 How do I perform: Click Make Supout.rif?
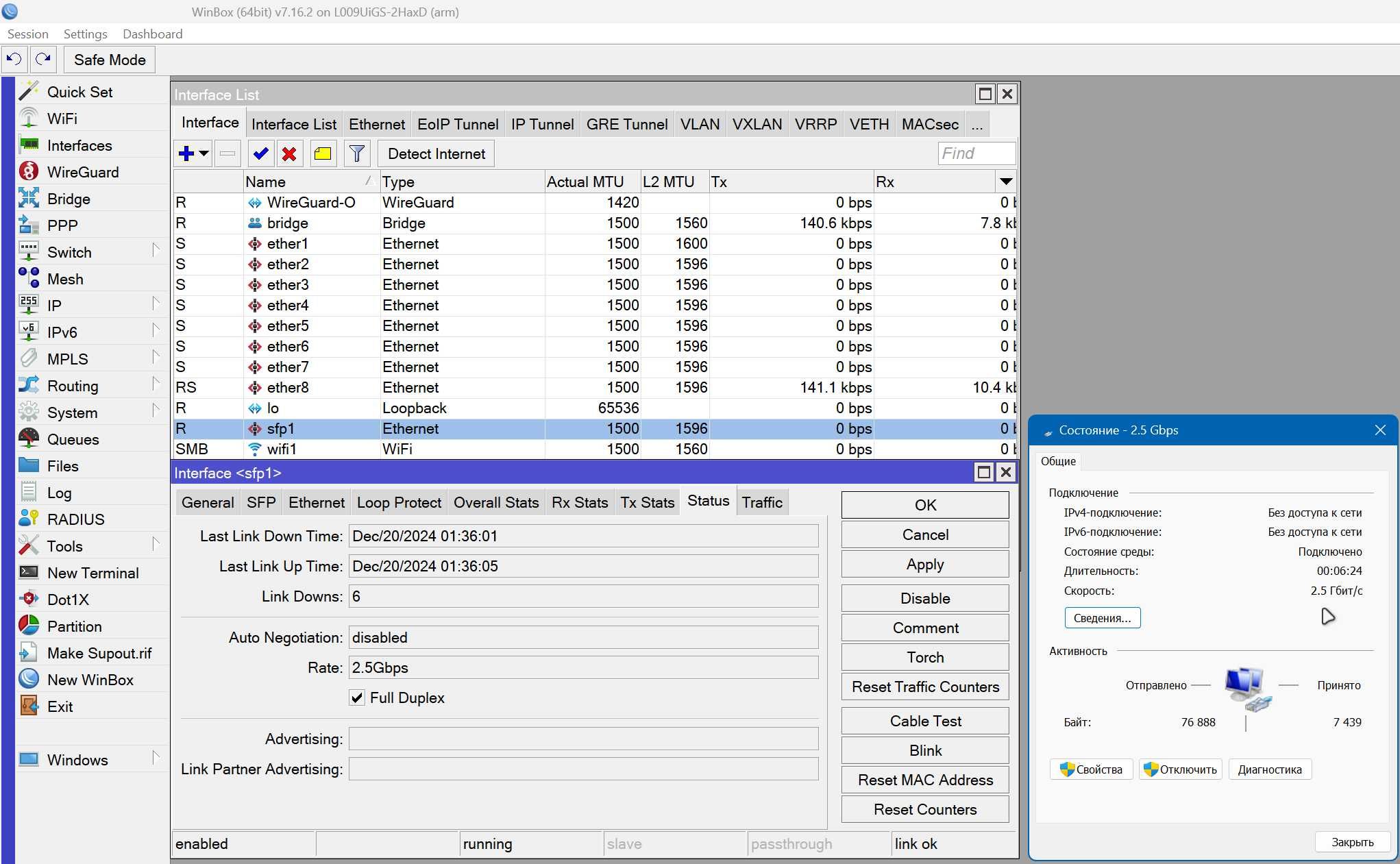pos(99,653)
